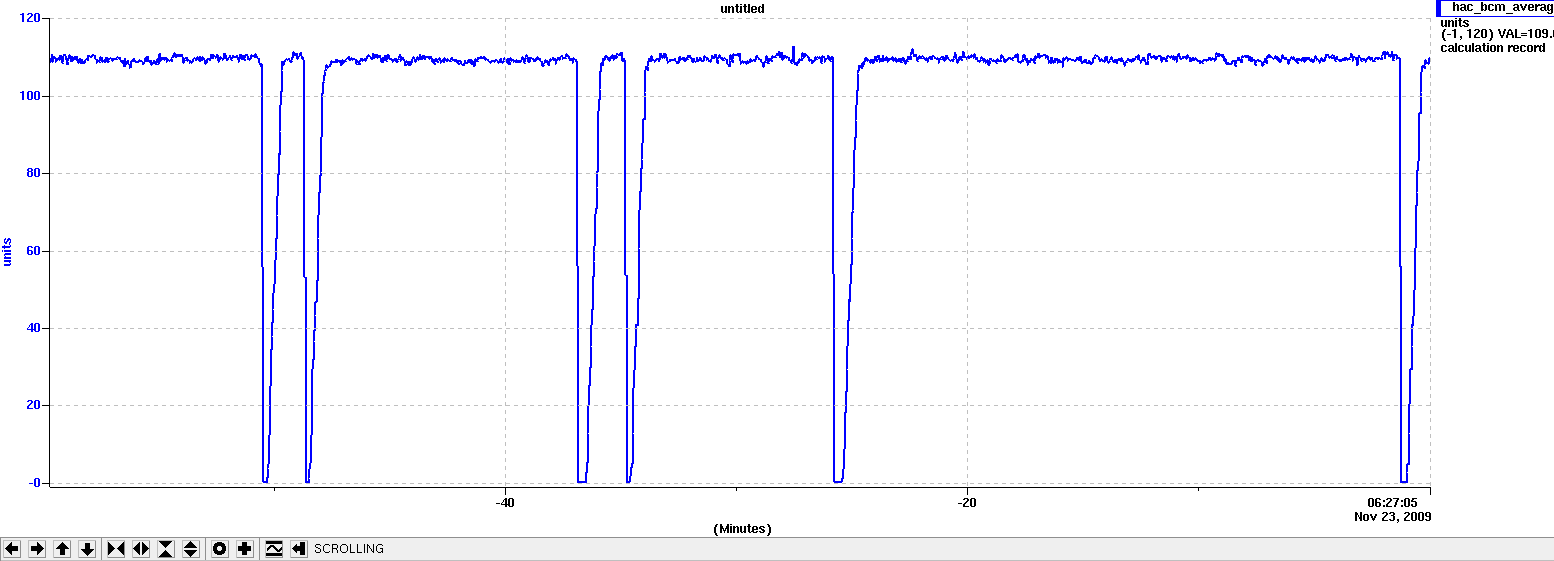This screenshot has width=1554, height=561.
Task: Click the 20 y-axis tick label
Action: click(34, 405)
